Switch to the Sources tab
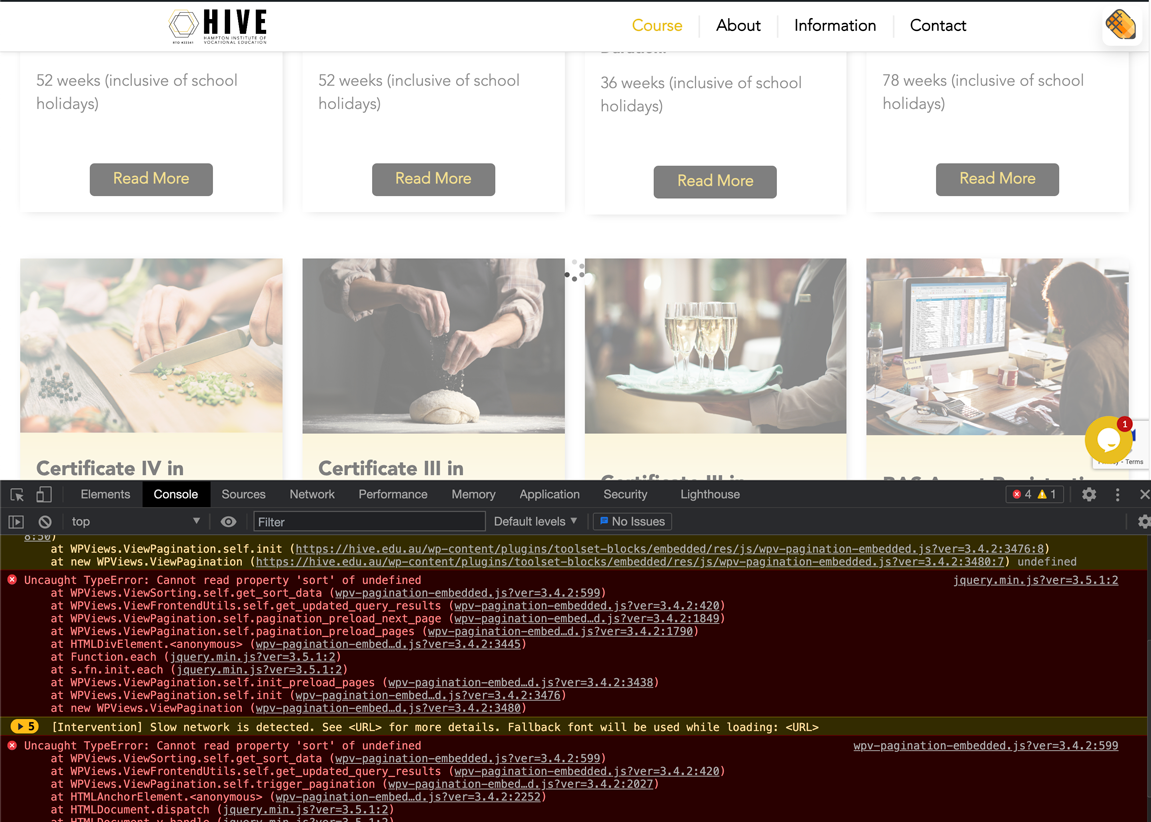Screen dimensions: 1151x822 click(x=244, y=495)
